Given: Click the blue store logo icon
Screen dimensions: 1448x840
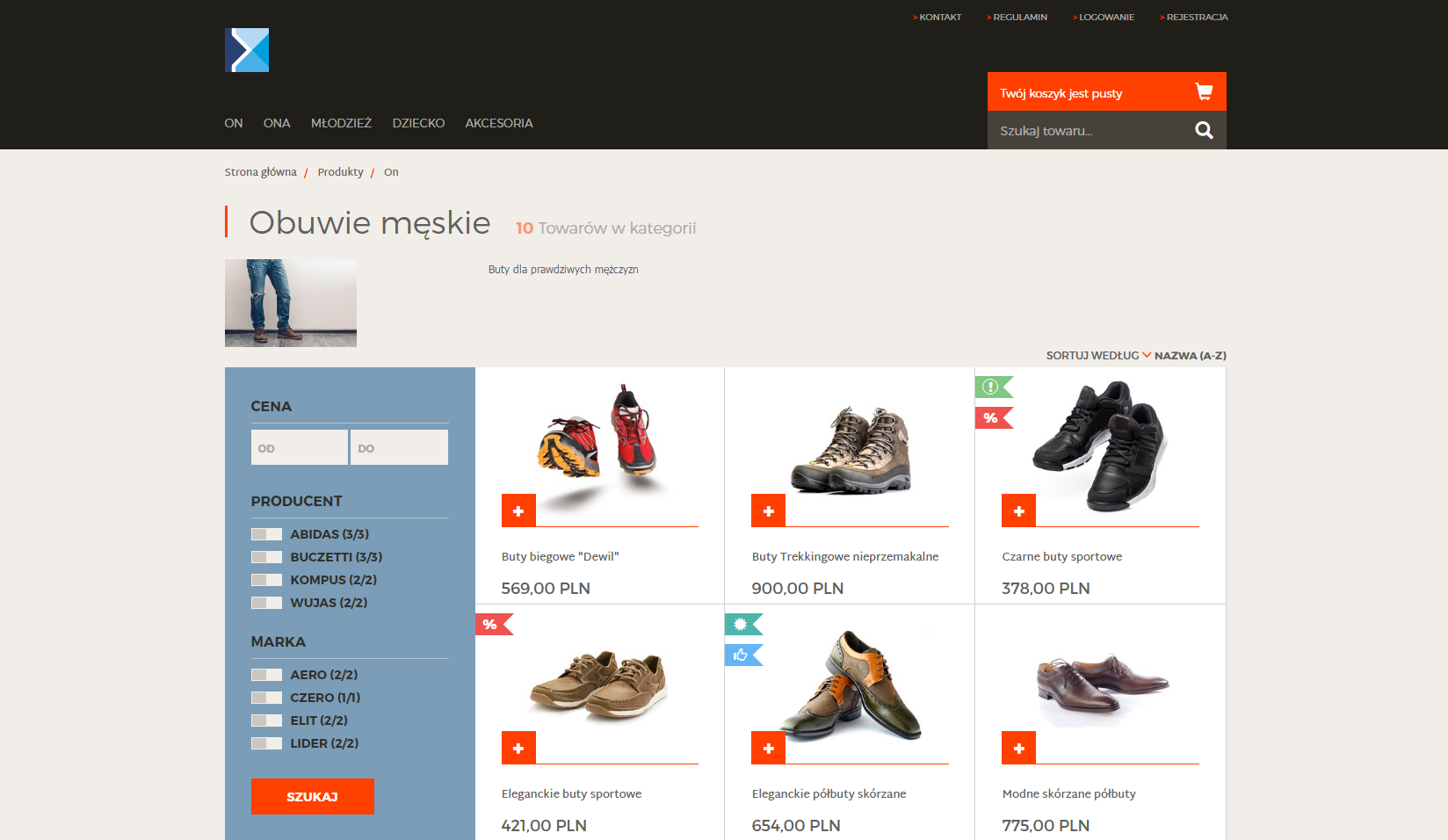Looking at the screenshot, I should pyautogui.click(x=247, y=50).
